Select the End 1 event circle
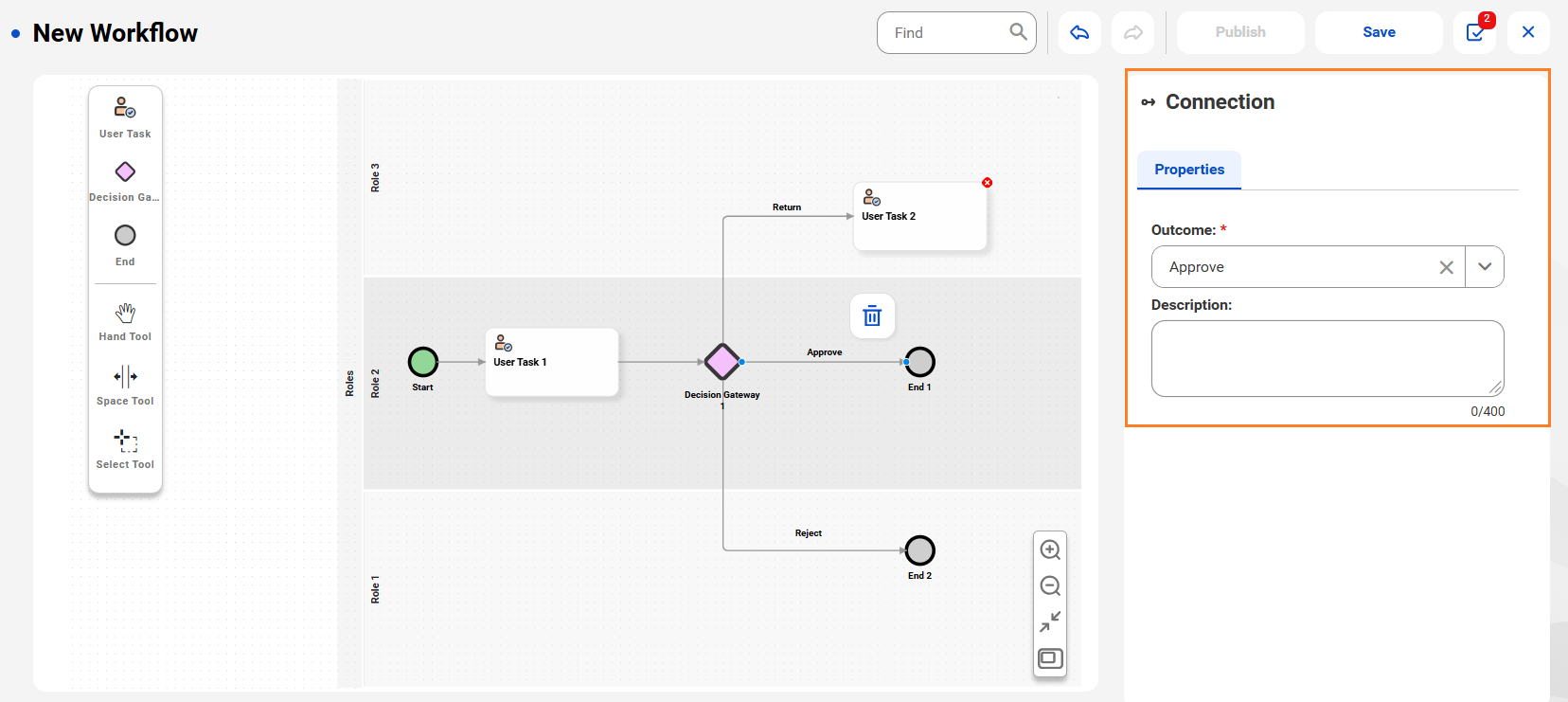Image resolution: width=1568 pixels, height=702 pixels. (x=919, y=362)
